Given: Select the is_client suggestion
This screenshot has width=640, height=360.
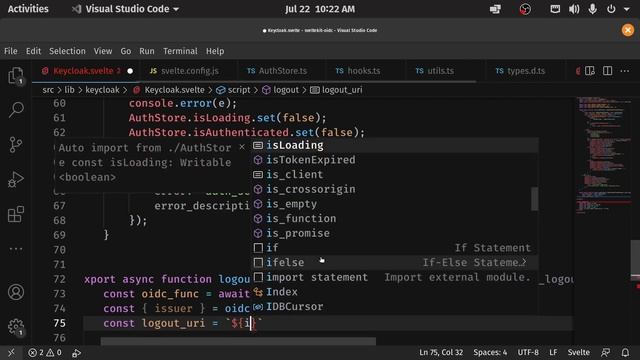Looking at the screenshot, I should (x=395, y=175).
